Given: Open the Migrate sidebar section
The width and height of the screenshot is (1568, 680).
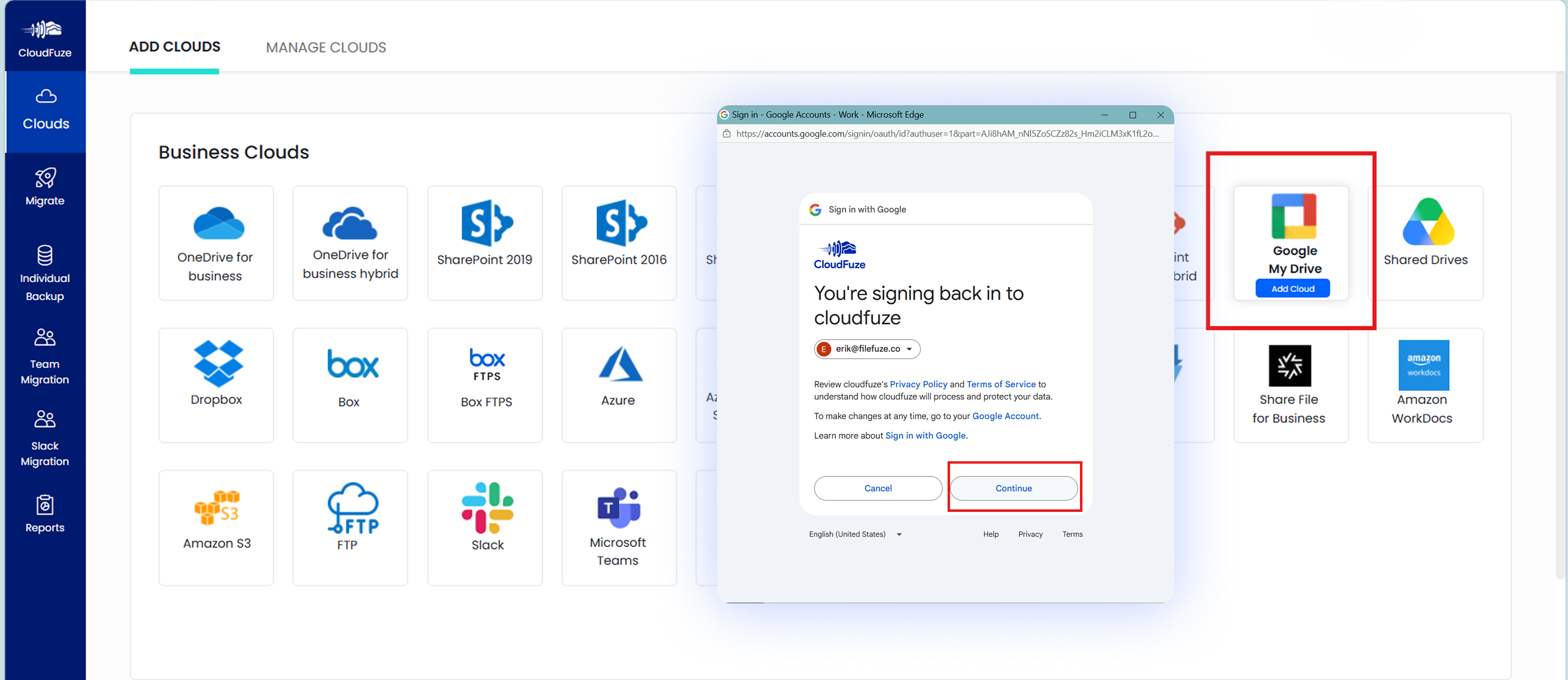Looking at the screenshot, I should 45,188.
